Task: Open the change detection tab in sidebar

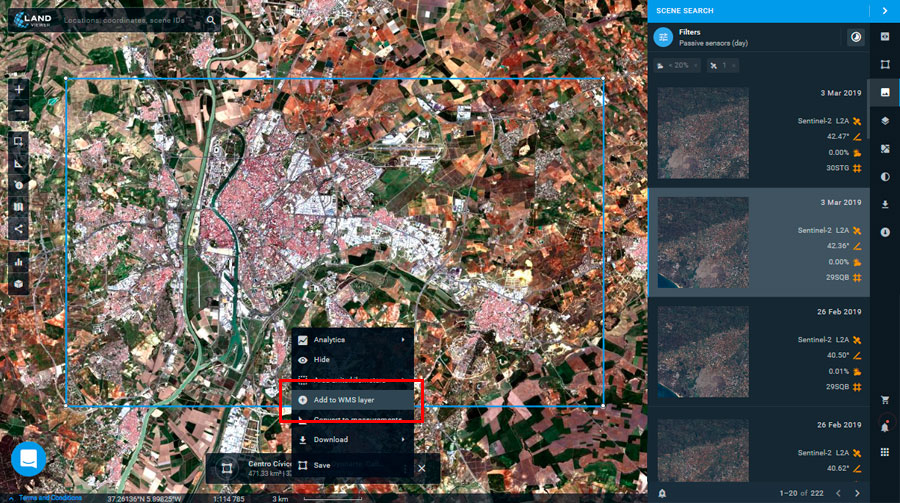Action: pos(885,149)
